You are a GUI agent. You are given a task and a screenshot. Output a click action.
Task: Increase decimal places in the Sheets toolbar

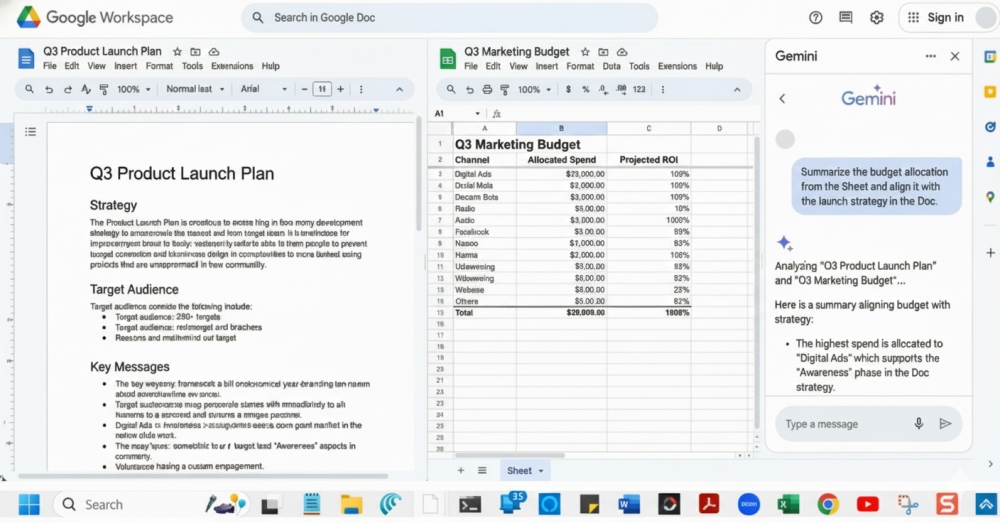621,89
